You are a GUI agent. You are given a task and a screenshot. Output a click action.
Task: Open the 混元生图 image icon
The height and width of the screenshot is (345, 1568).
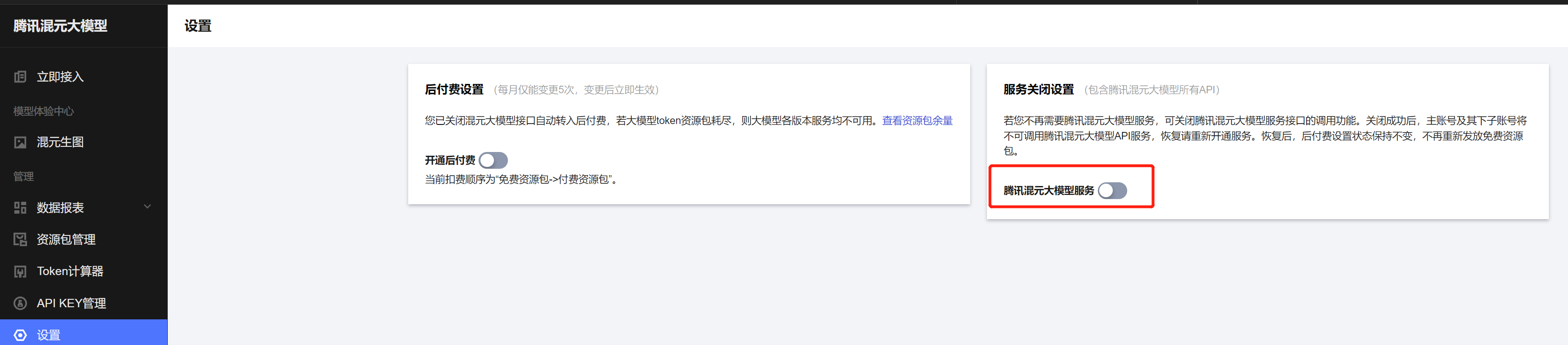(20, 143)
